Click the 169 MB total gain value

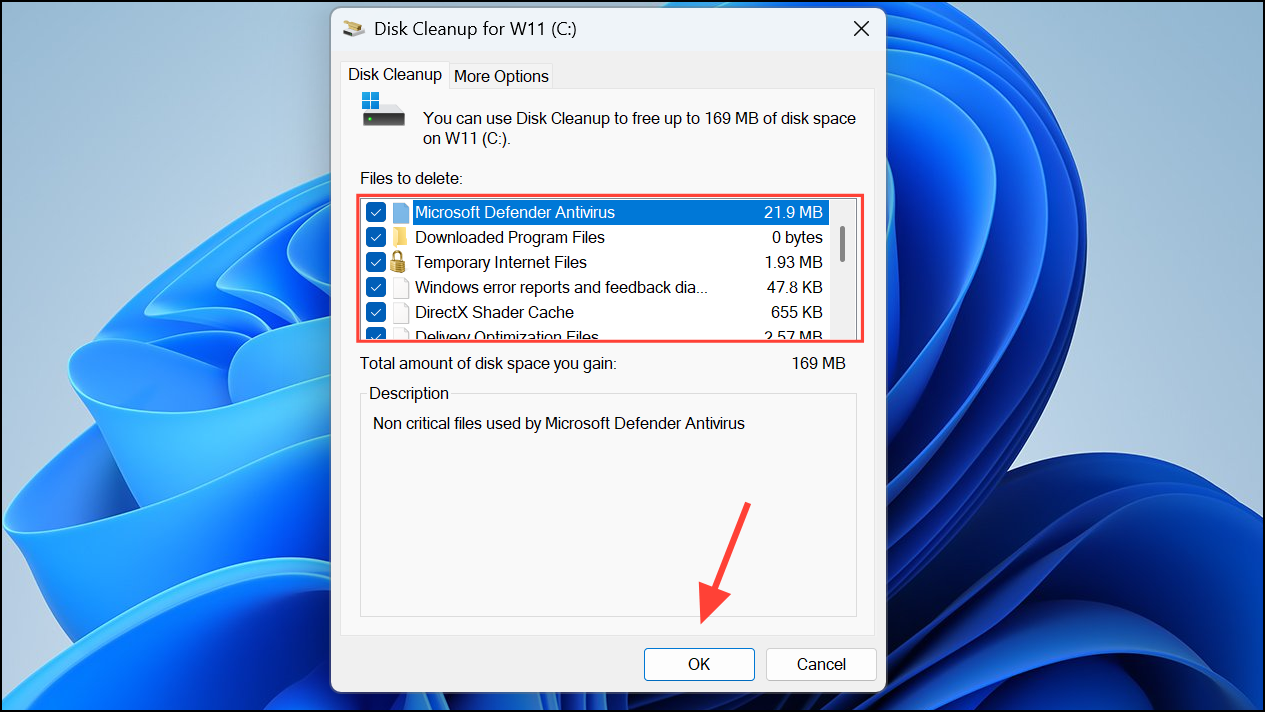pyautogui.click(x=819, y=363)
